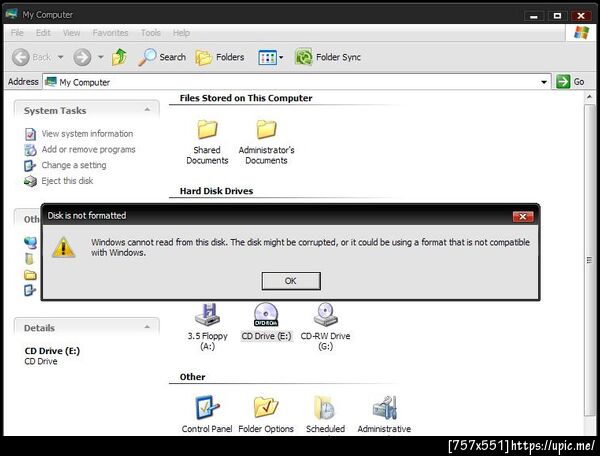Viewport: 600px width, 456px height.
Task: Collapse the Details panel
Action: (x=147, y=327)
